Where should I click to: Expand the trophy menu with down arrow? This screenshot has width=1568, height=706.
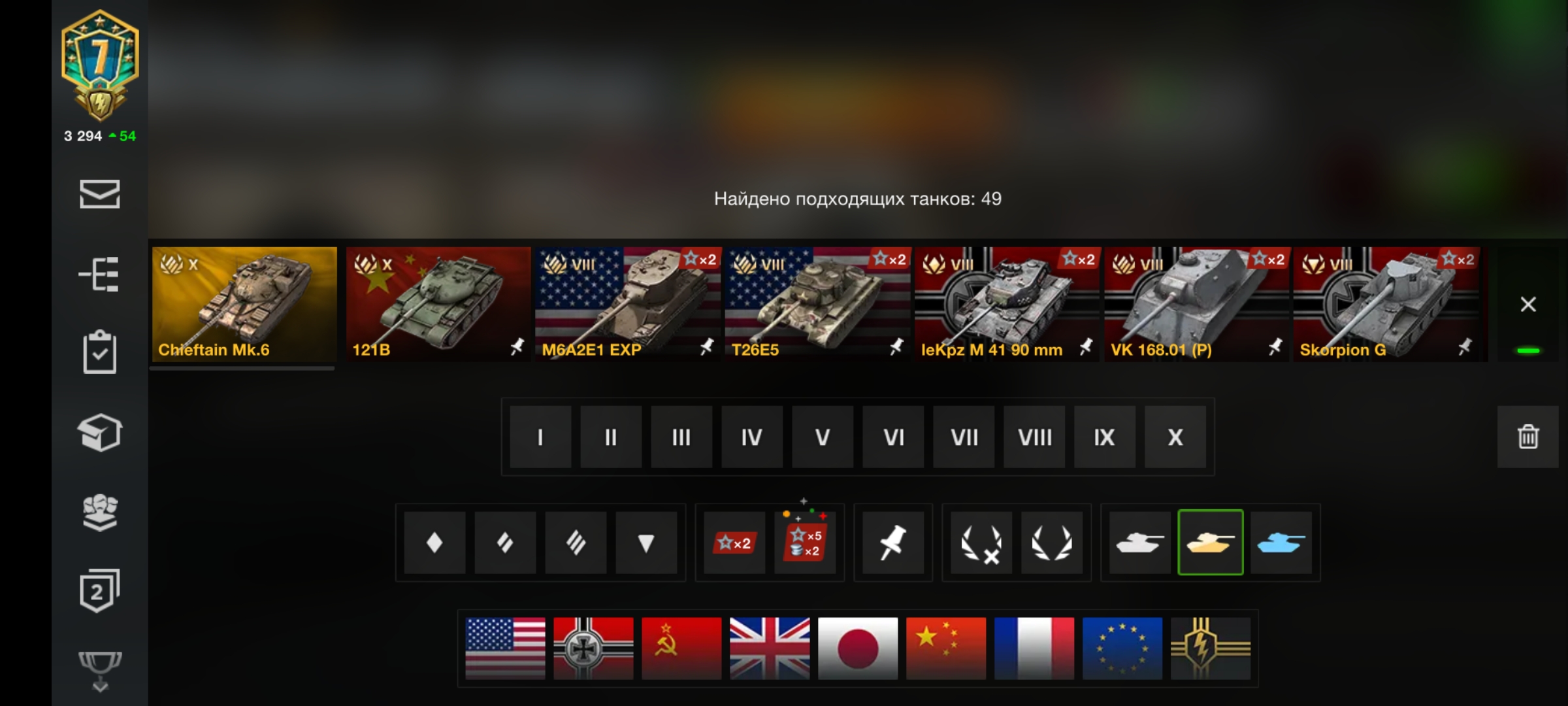coord(99,671)
